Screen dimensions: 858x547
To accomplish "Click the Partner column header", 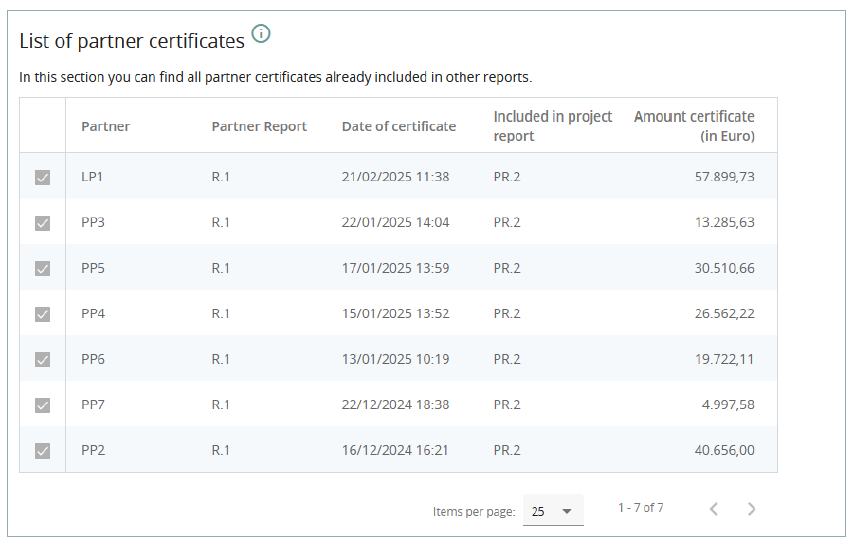I will pos(105,126).
